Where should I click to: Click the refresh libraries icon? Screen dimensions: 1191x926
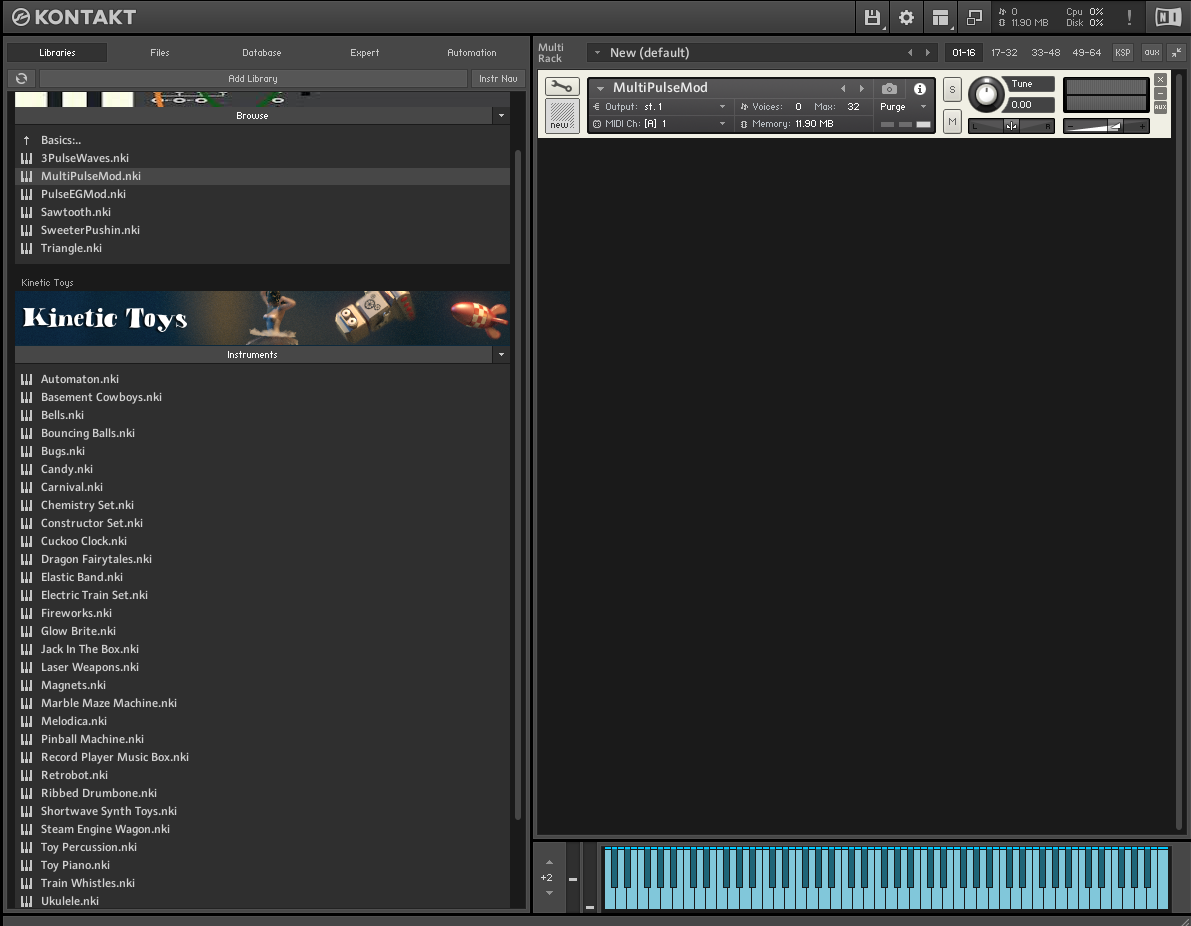(22, 78)
